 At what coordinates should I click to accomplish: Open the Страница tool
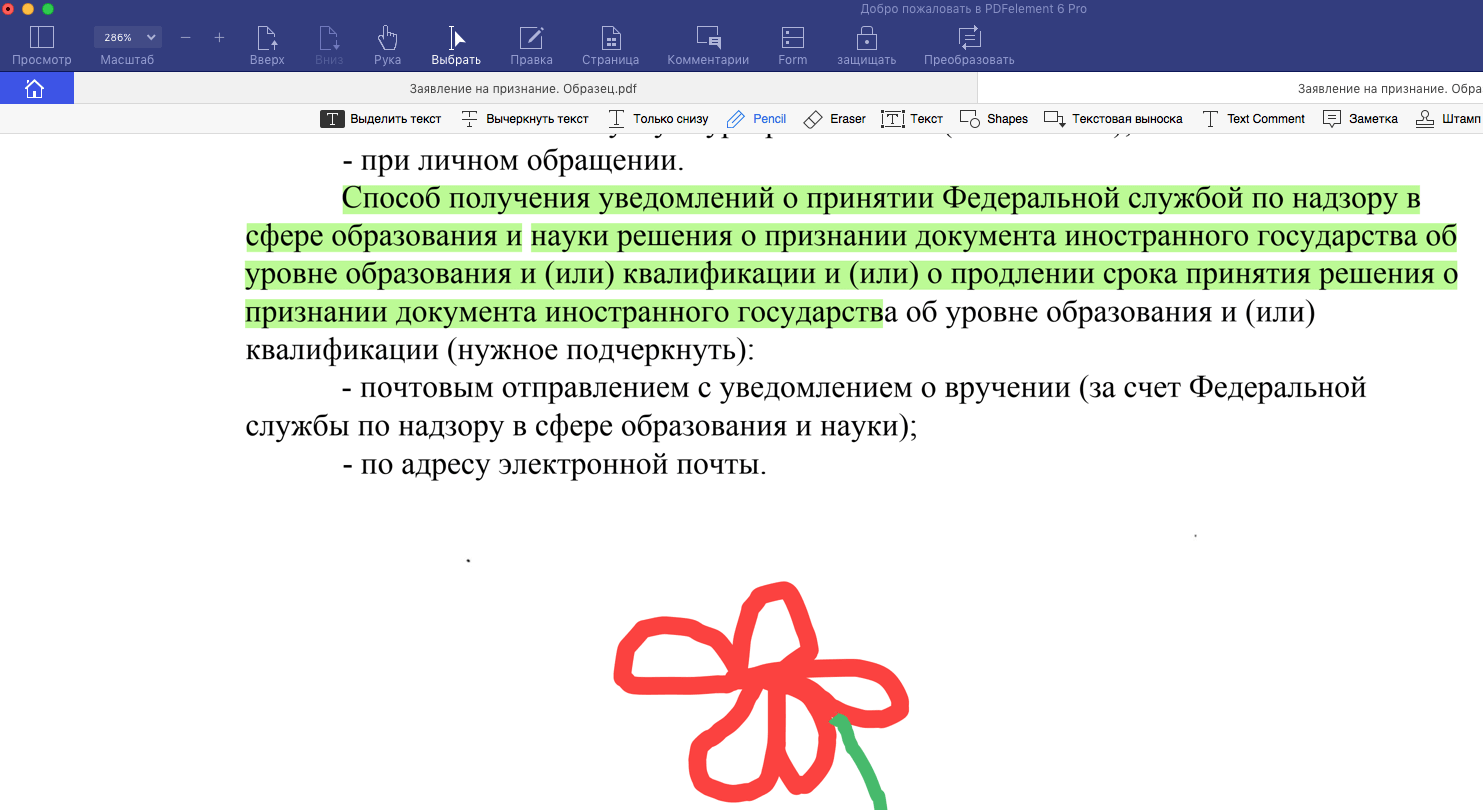(x=611, y=44)
